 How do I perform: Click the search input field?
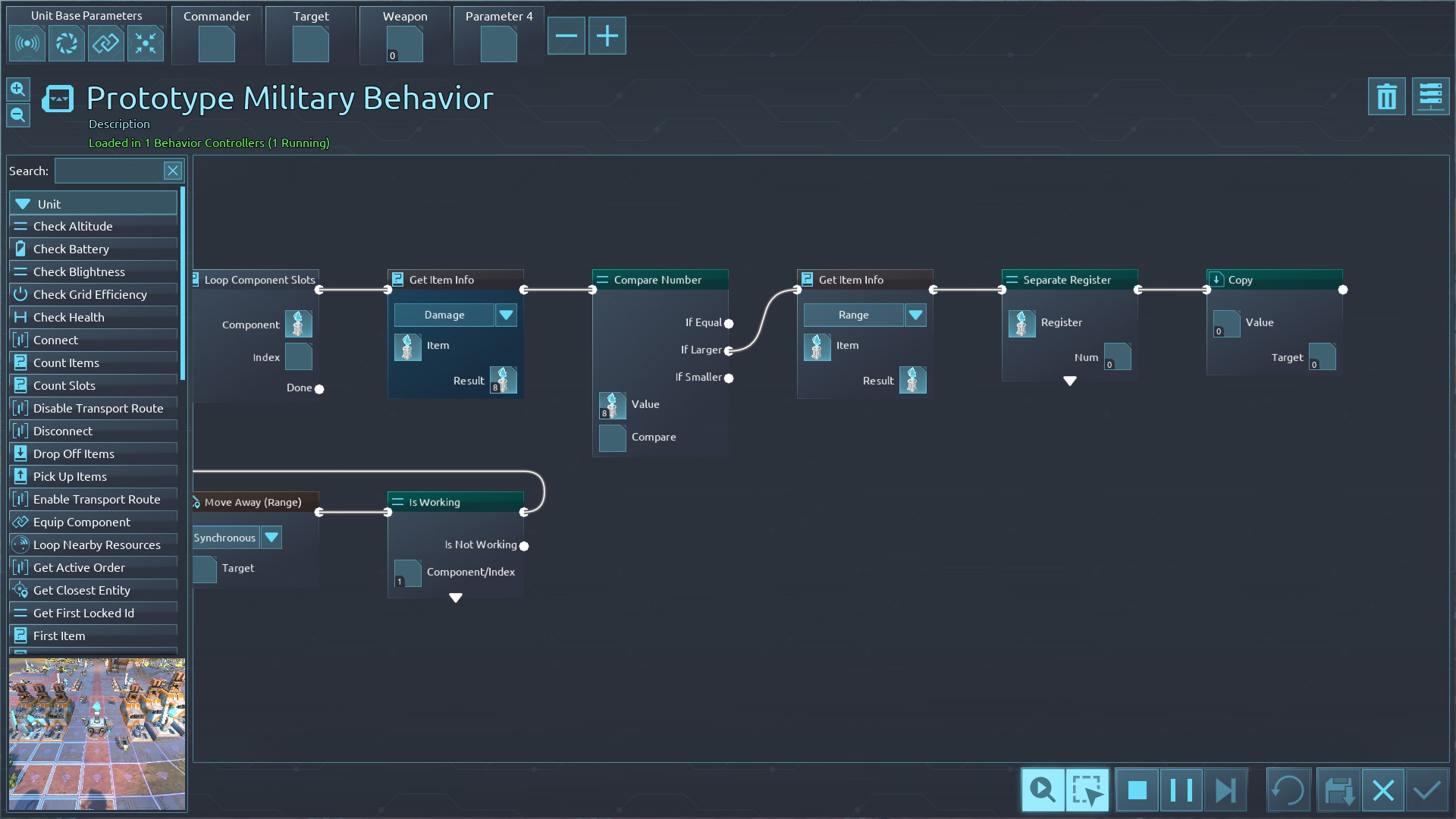click(x=109, y=171)
